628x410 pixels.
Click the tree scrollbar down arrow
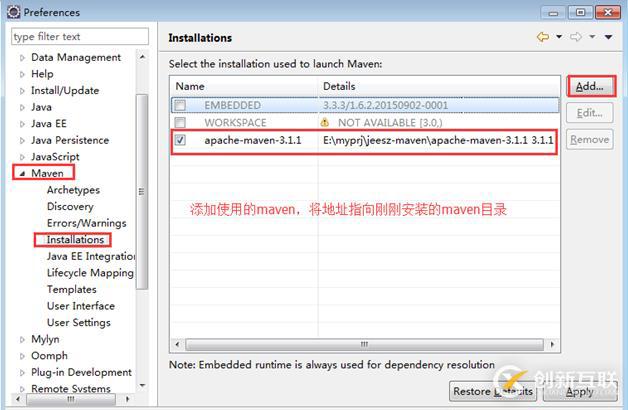(142, 385)
